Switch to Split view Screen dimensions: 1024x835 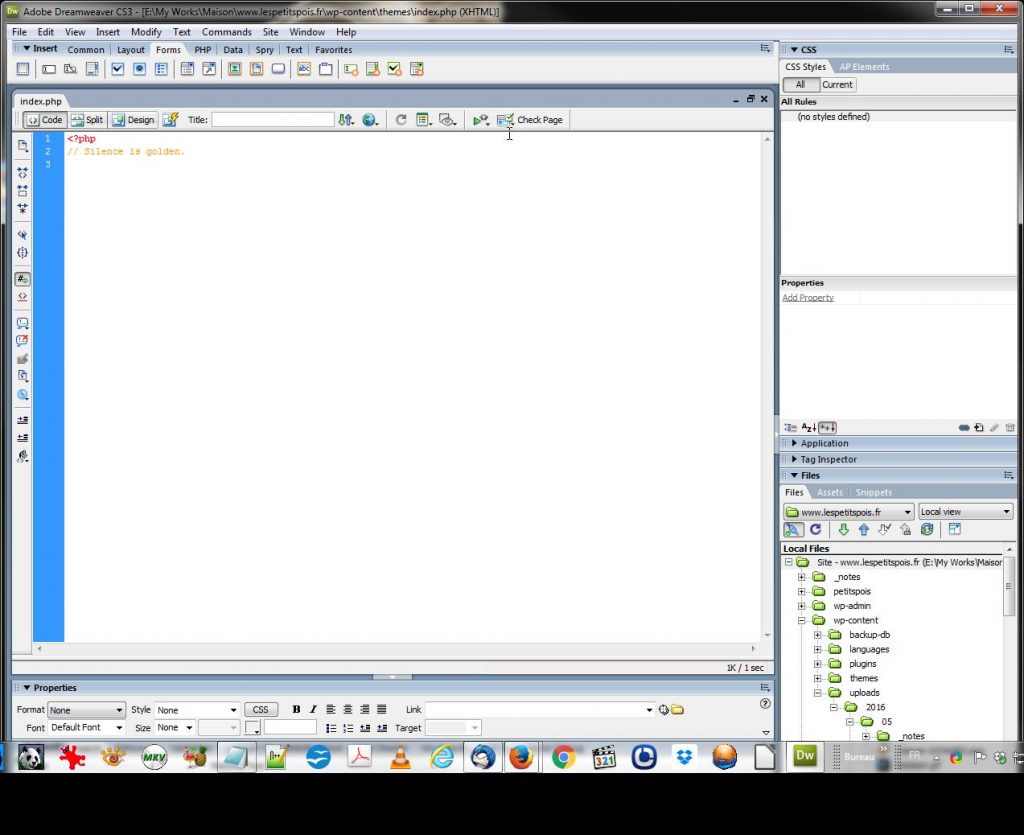coord(87,120)
